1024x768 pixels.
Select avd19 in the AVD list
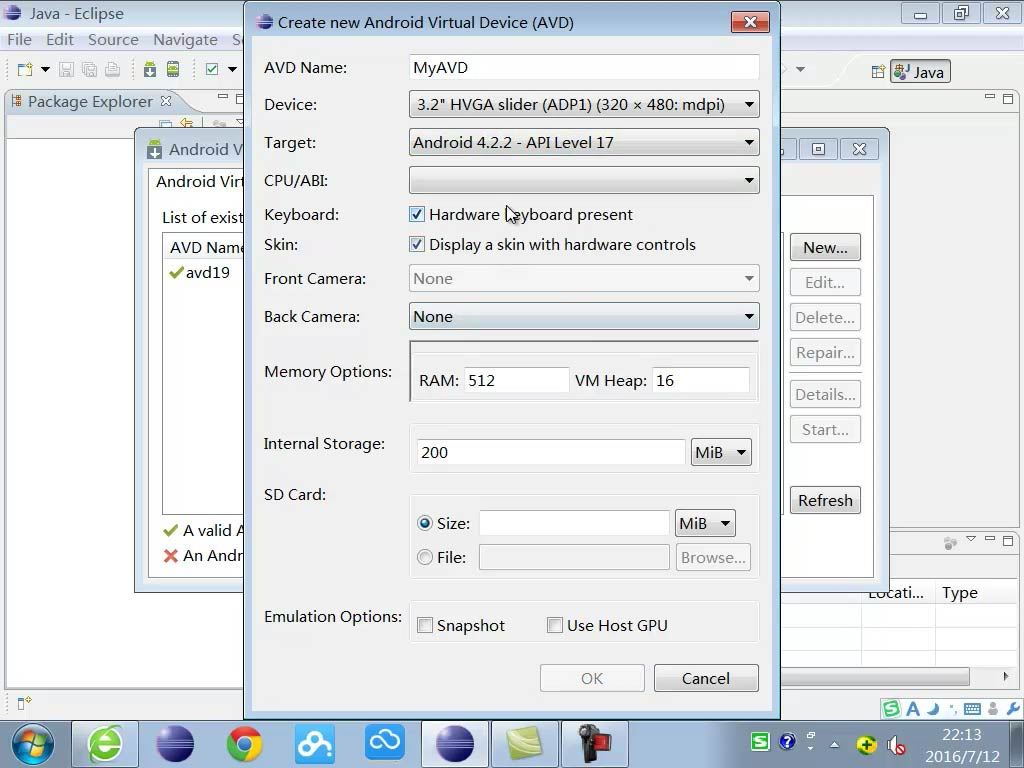tap(207, 272)
